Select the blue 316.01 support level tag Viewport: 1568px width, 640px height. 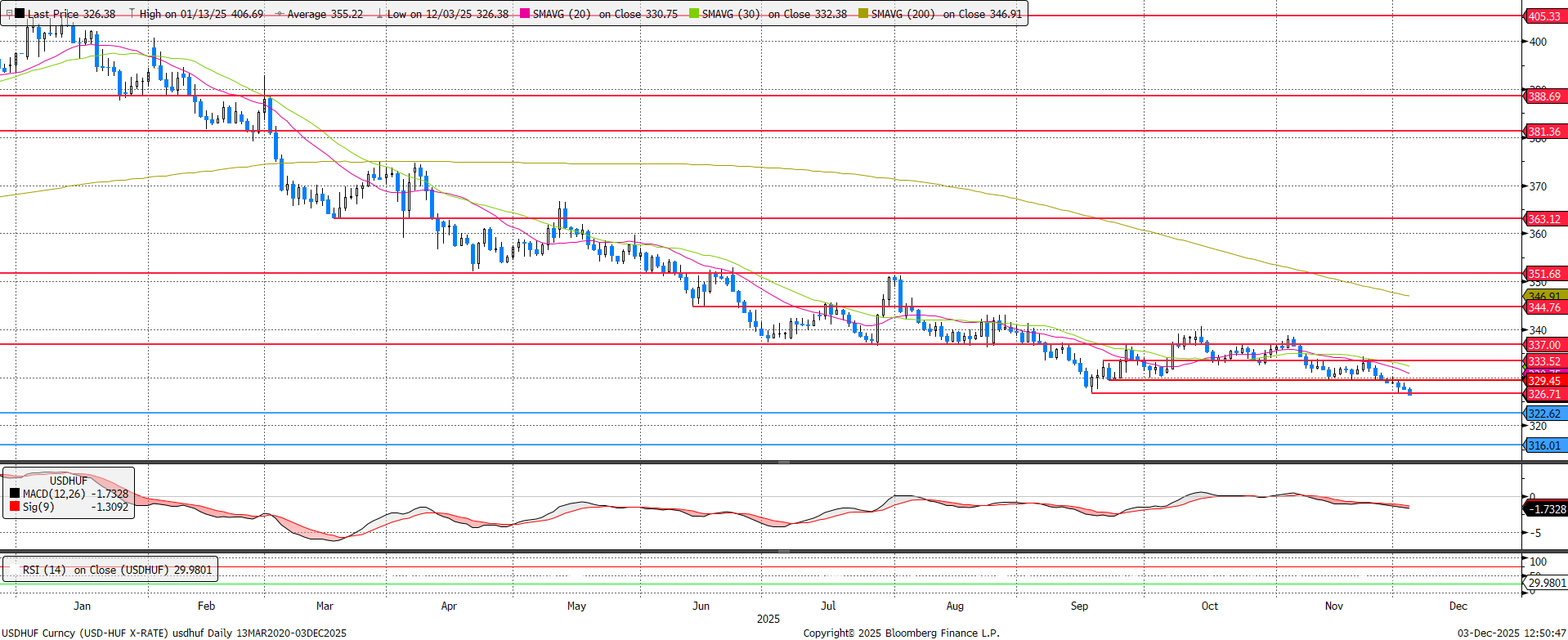1543,445
